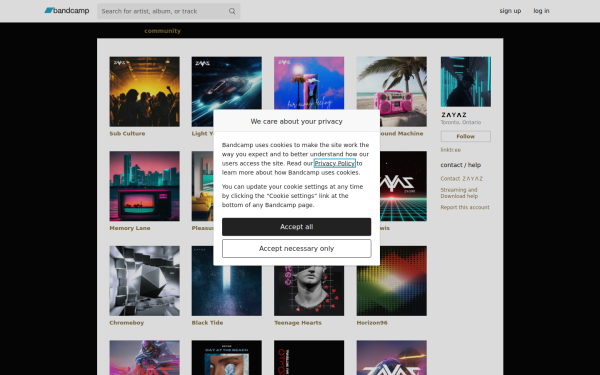Open the purple ZAYAZ logo cover in bottom row
Screen dimensions: 600x375
pyautogui.click(x=391, y=358)
